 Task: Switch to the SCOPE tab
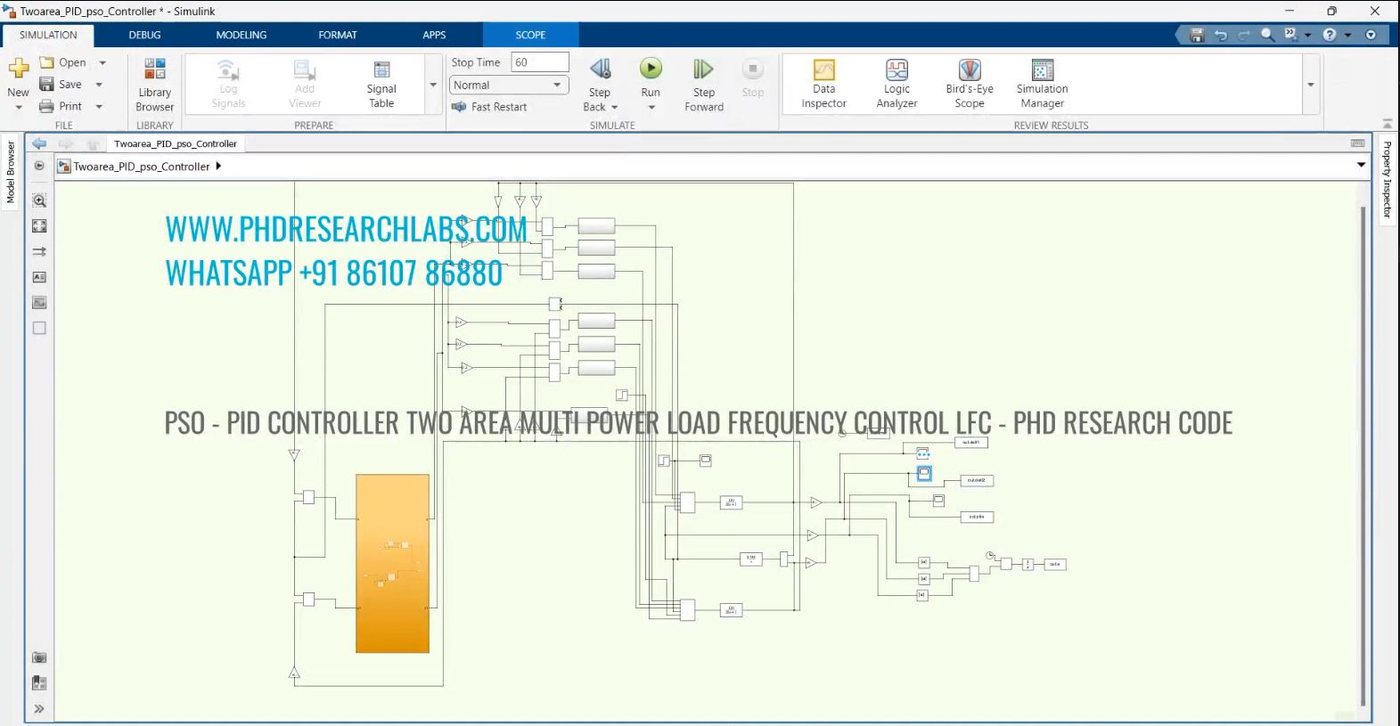530,35
